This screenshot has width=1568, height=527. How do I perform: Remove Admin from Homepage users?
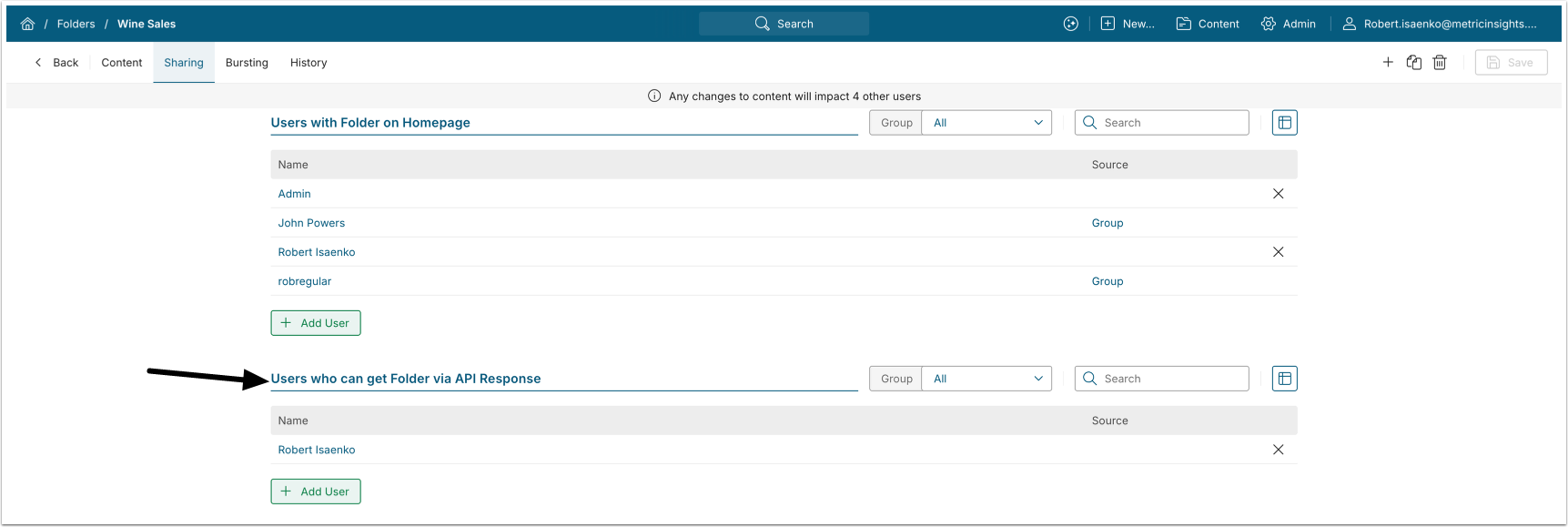point(1278,194)
